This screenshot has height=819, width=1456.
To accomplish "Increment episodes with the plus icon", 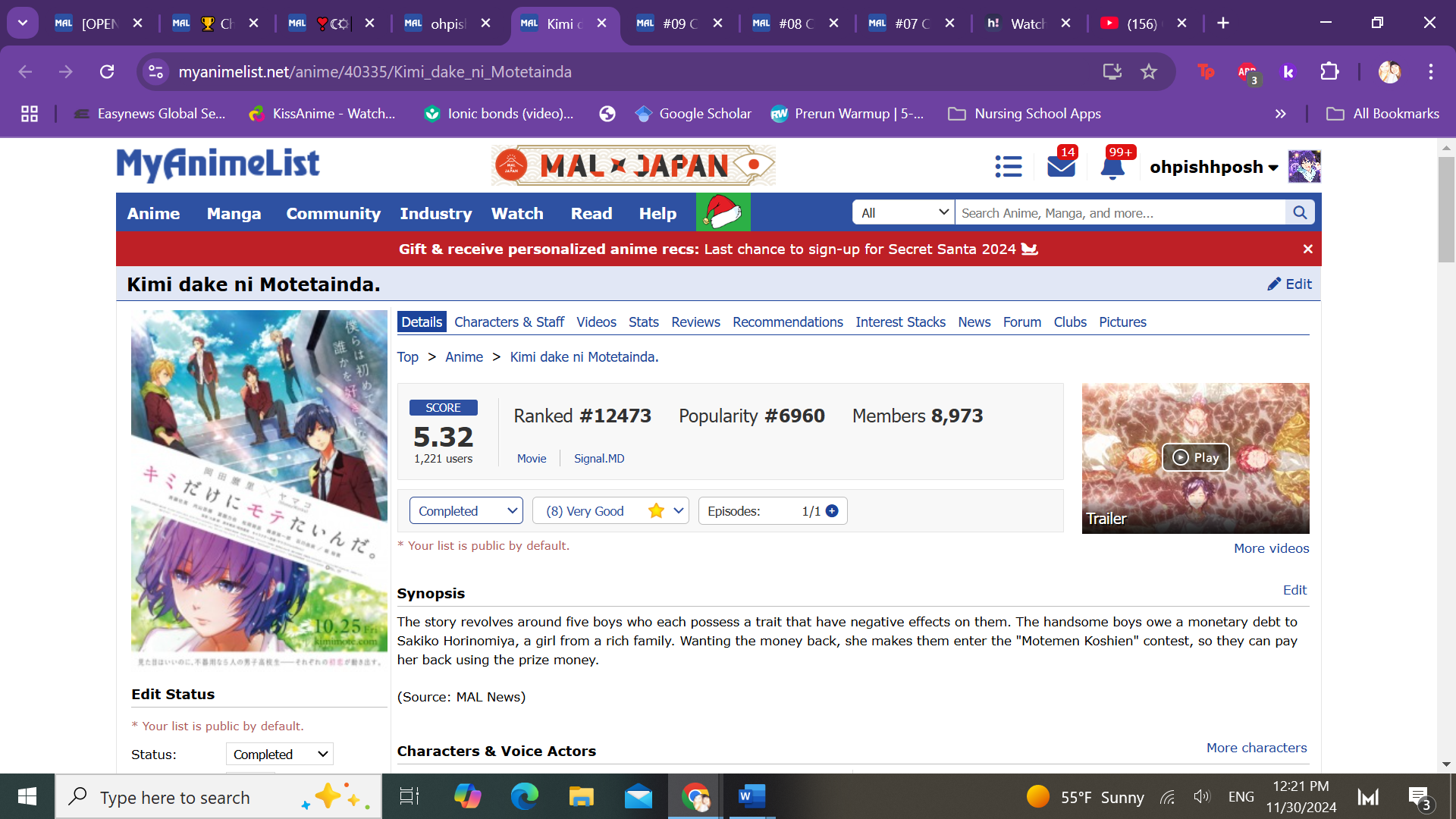I will [832, 511].
